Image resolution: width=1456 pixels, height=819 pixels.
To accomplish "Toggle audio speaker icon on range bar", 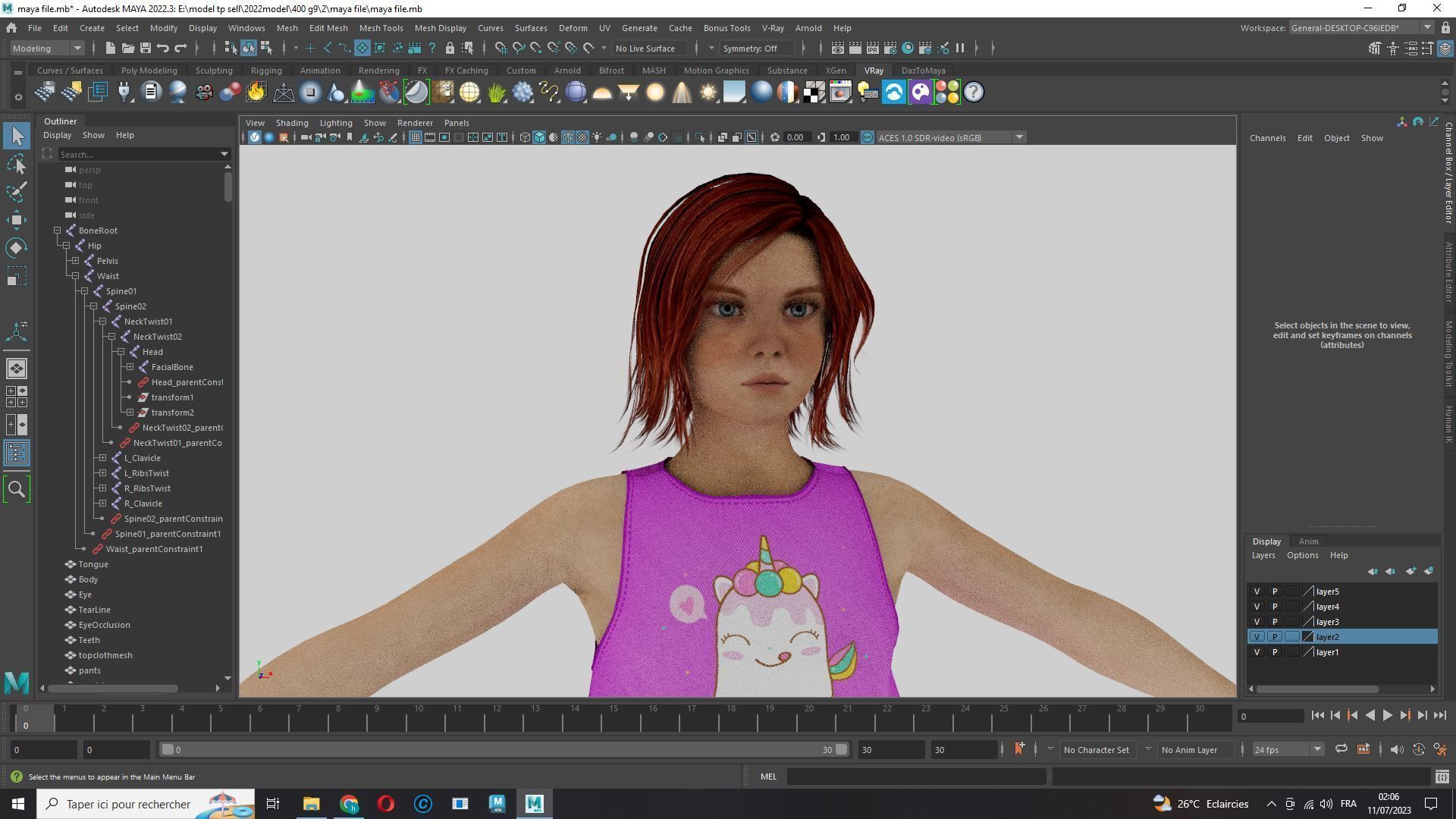I will (x=1396, y=749).
